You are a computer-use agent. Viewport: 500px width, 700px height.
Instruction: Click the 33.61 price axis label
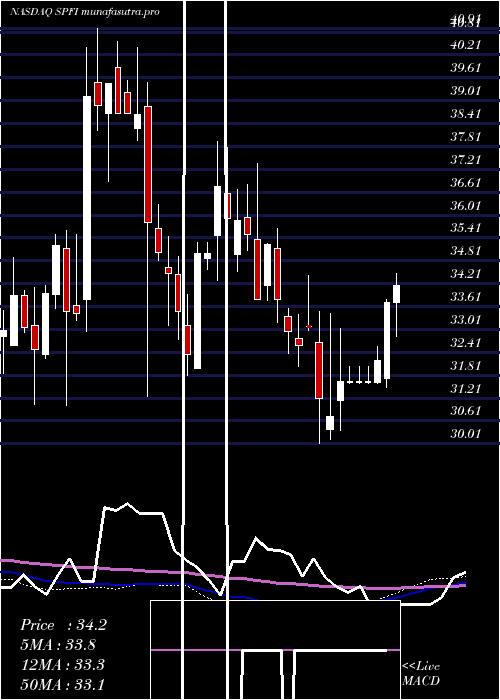click(x=465, y=297)
